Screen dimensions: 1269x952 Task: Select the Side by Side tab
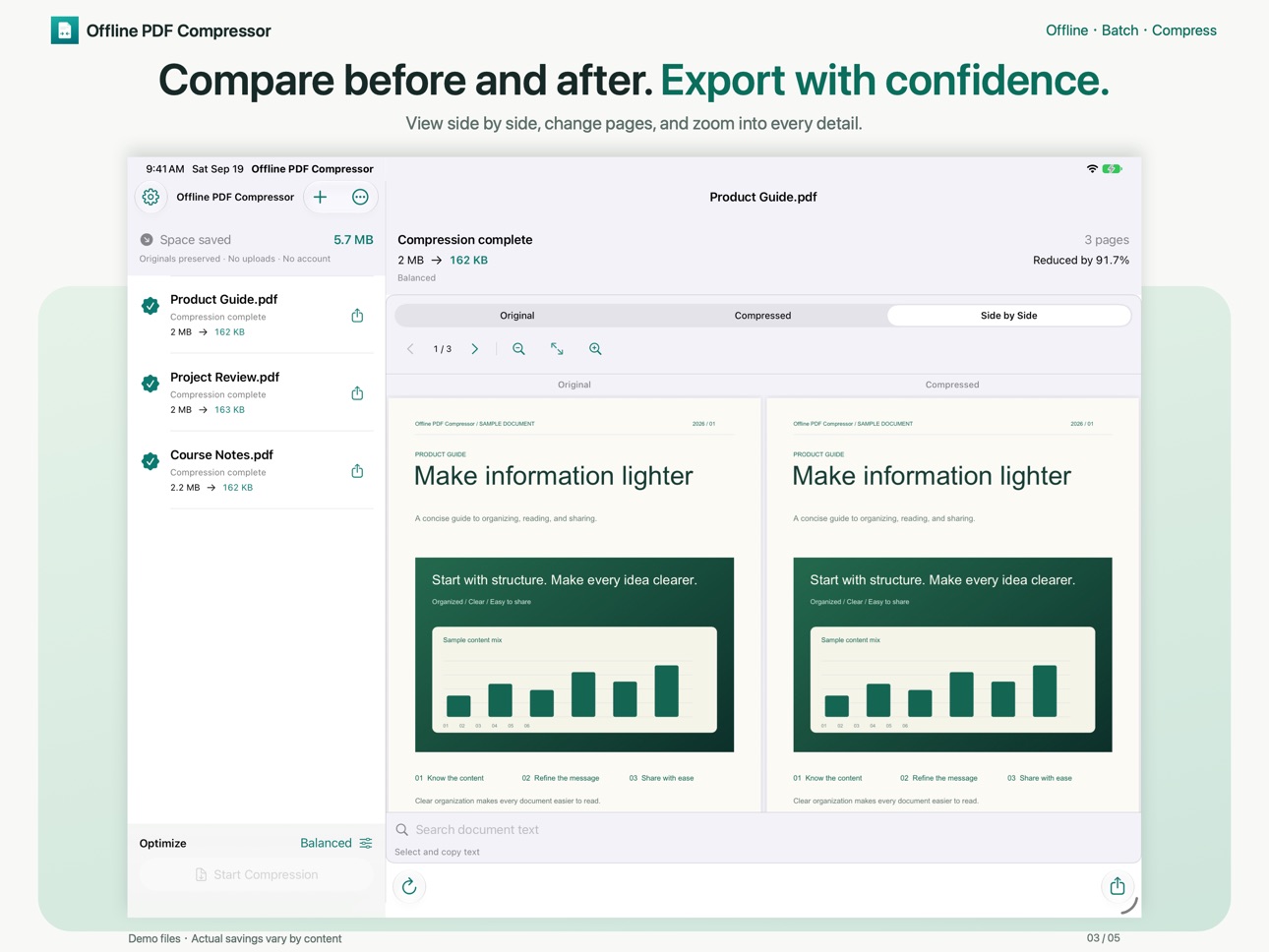point(1008,316)
